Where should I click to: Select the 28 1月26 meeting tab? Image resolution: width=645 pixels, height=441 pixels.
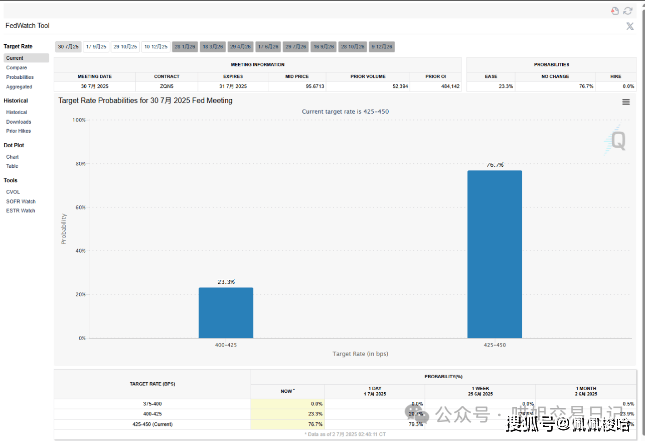tap(185, 47)
